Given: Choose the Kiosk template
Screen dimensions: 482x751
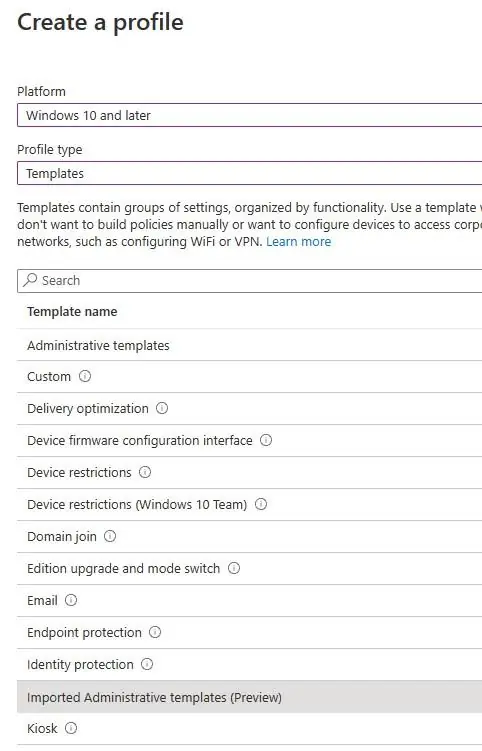Looking at the screenshot, I should point(250,729).
